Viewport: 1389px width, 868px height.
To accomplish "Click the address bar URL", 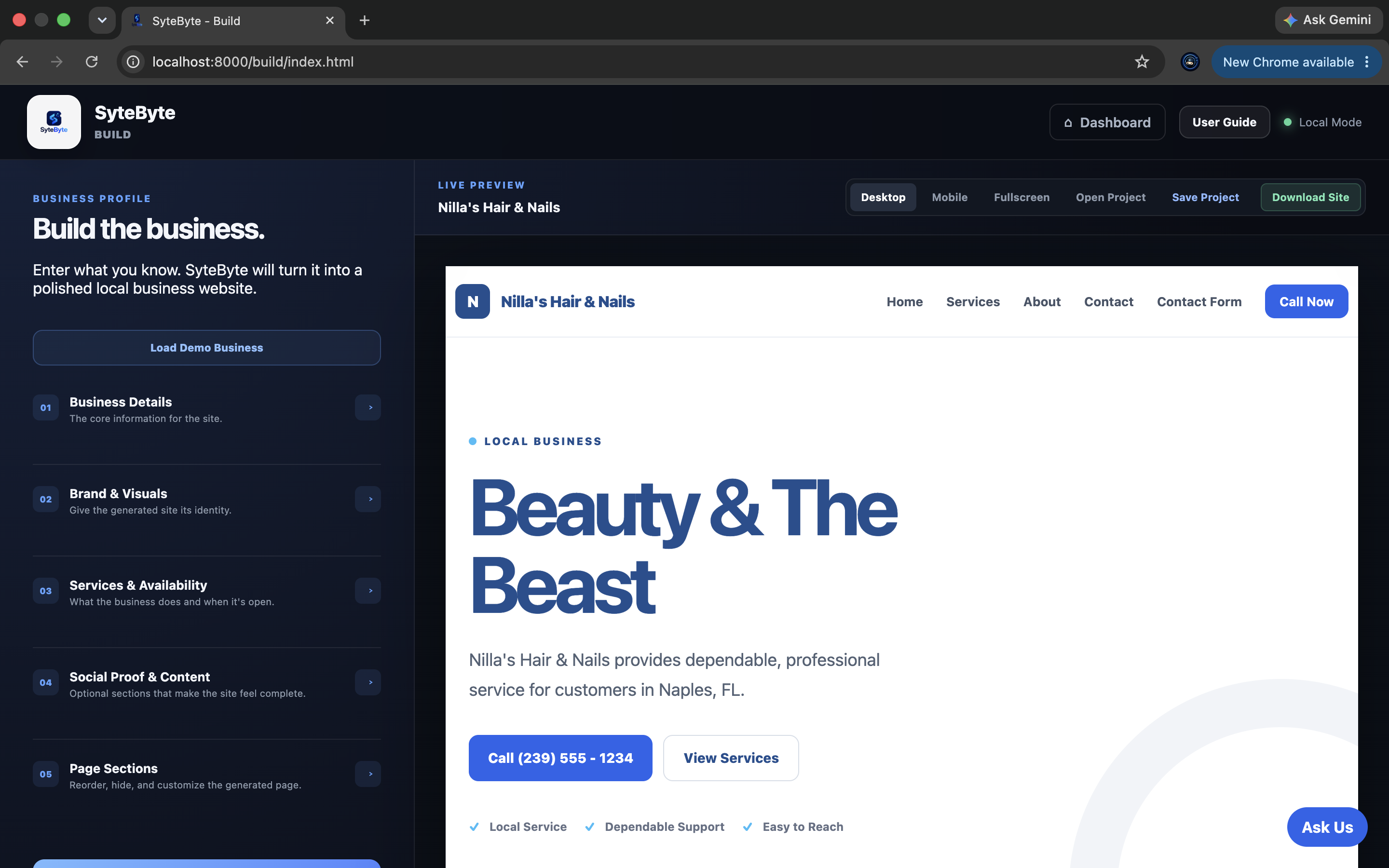I will (253, 61).
